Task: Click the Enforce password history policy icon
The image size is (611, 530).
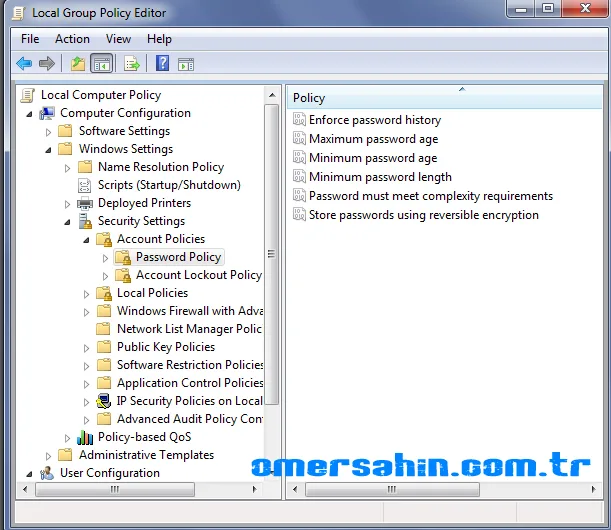Action: (299, 119)
